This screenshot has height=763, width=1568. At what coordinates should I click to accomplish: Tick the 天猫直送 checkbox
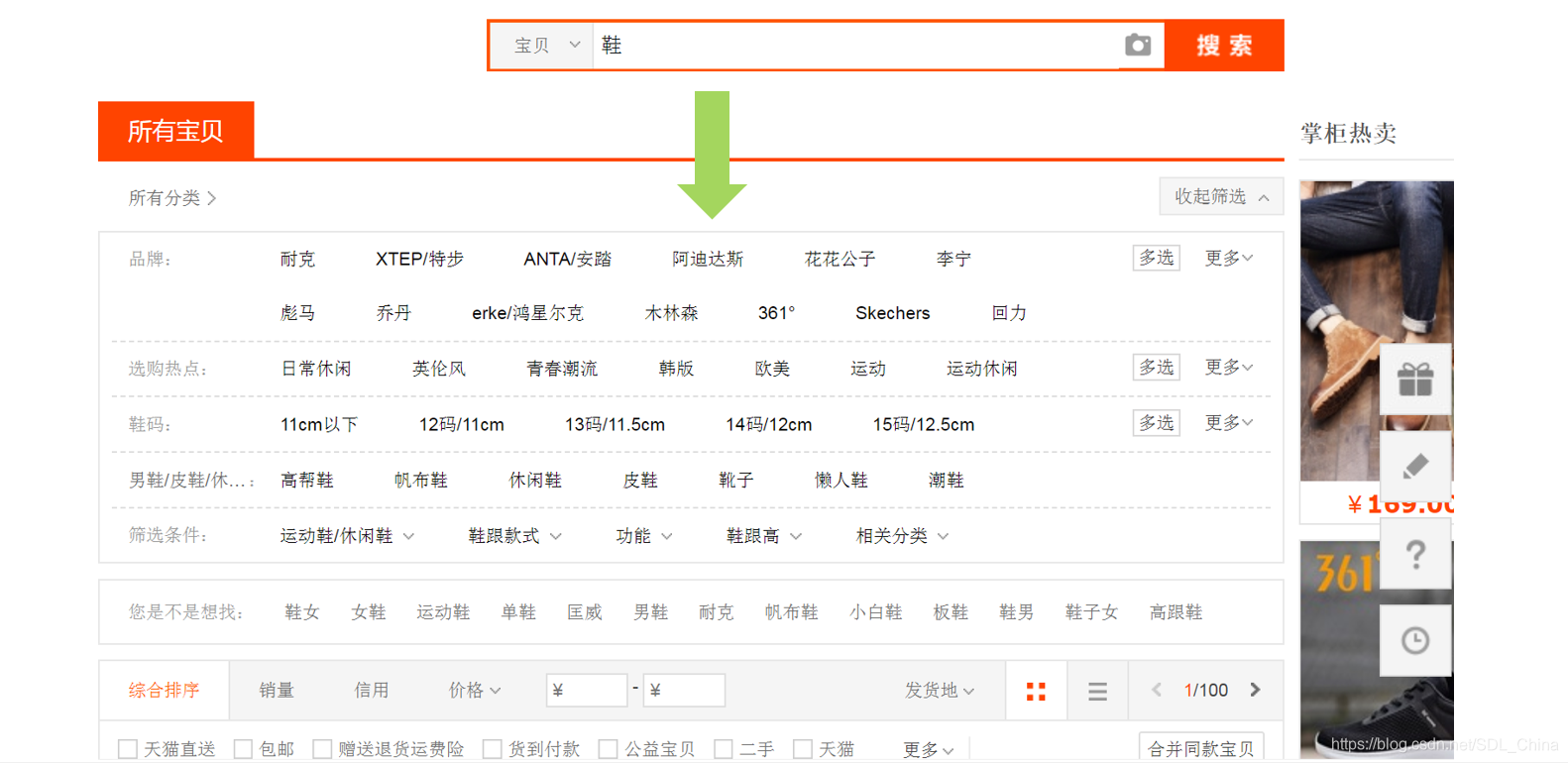[128, 749]
